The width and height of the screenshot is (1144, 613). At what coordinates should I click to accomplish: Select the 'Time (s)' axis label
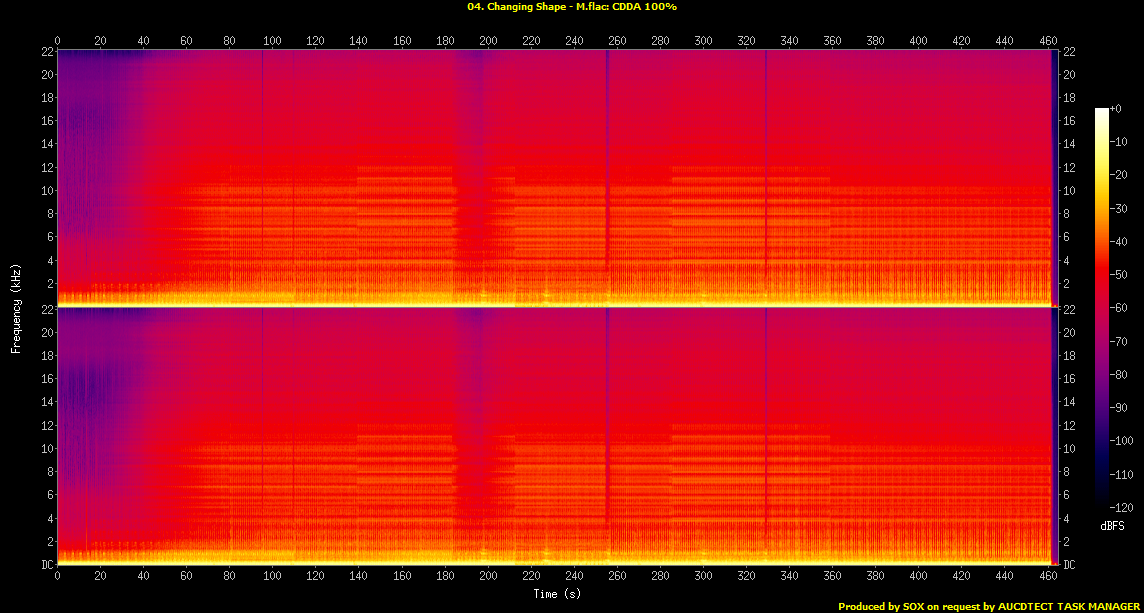[556, 594]
